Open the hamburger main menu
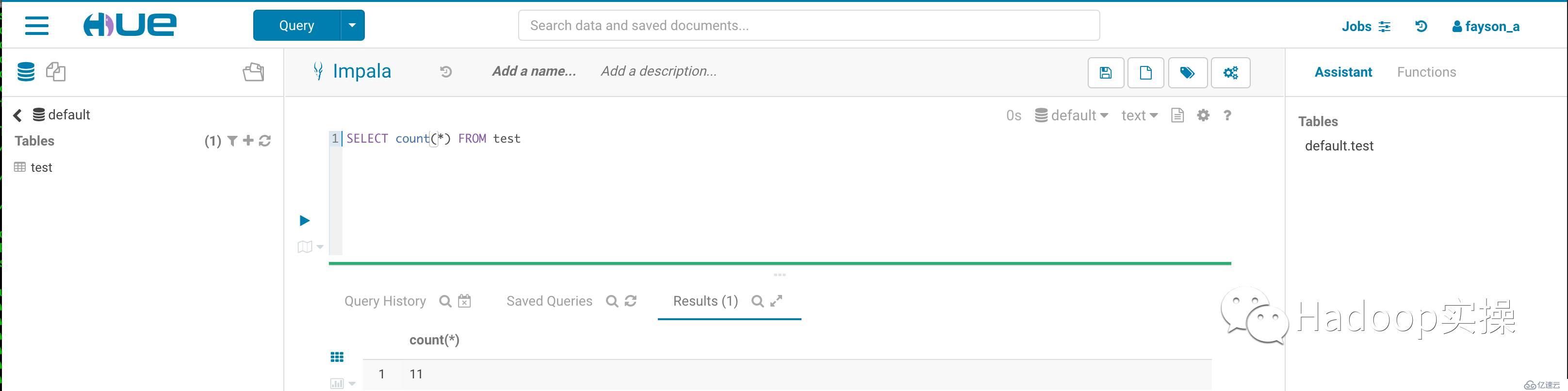 tap(36, 26)
